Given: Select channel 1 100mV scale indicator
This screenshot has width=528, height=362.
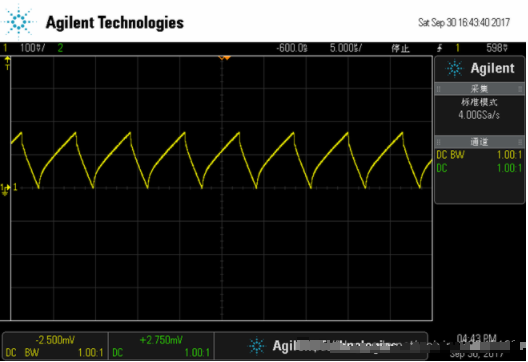Looking at the screenshot, I should (x=32, y=48).
